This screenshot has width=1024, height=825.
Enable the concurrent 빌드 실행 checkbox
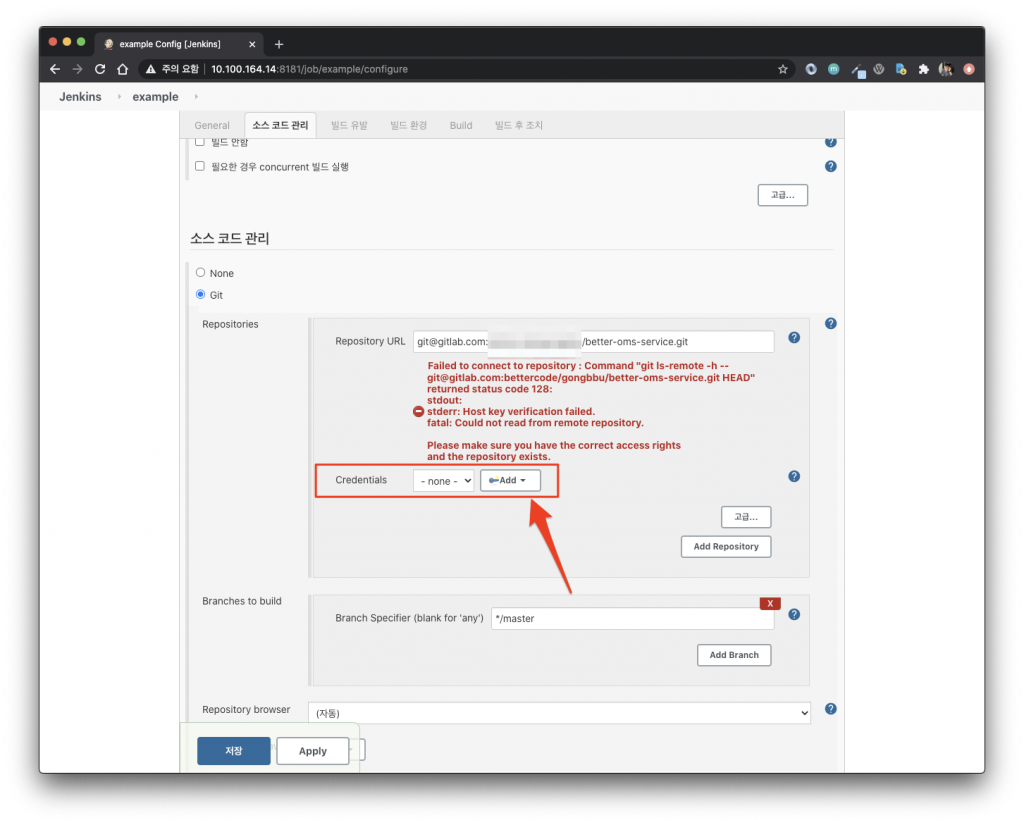pos(200,166)
